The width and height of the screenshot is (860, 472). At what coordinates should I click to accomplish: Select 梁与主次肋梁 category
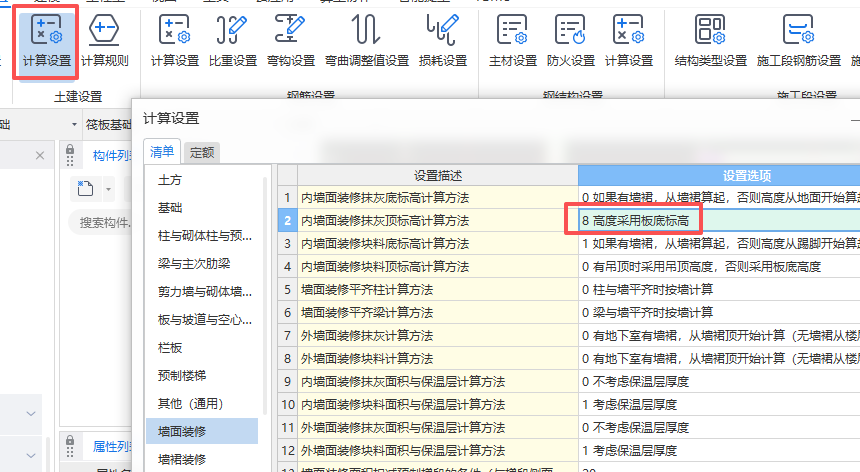click(194, 264)
